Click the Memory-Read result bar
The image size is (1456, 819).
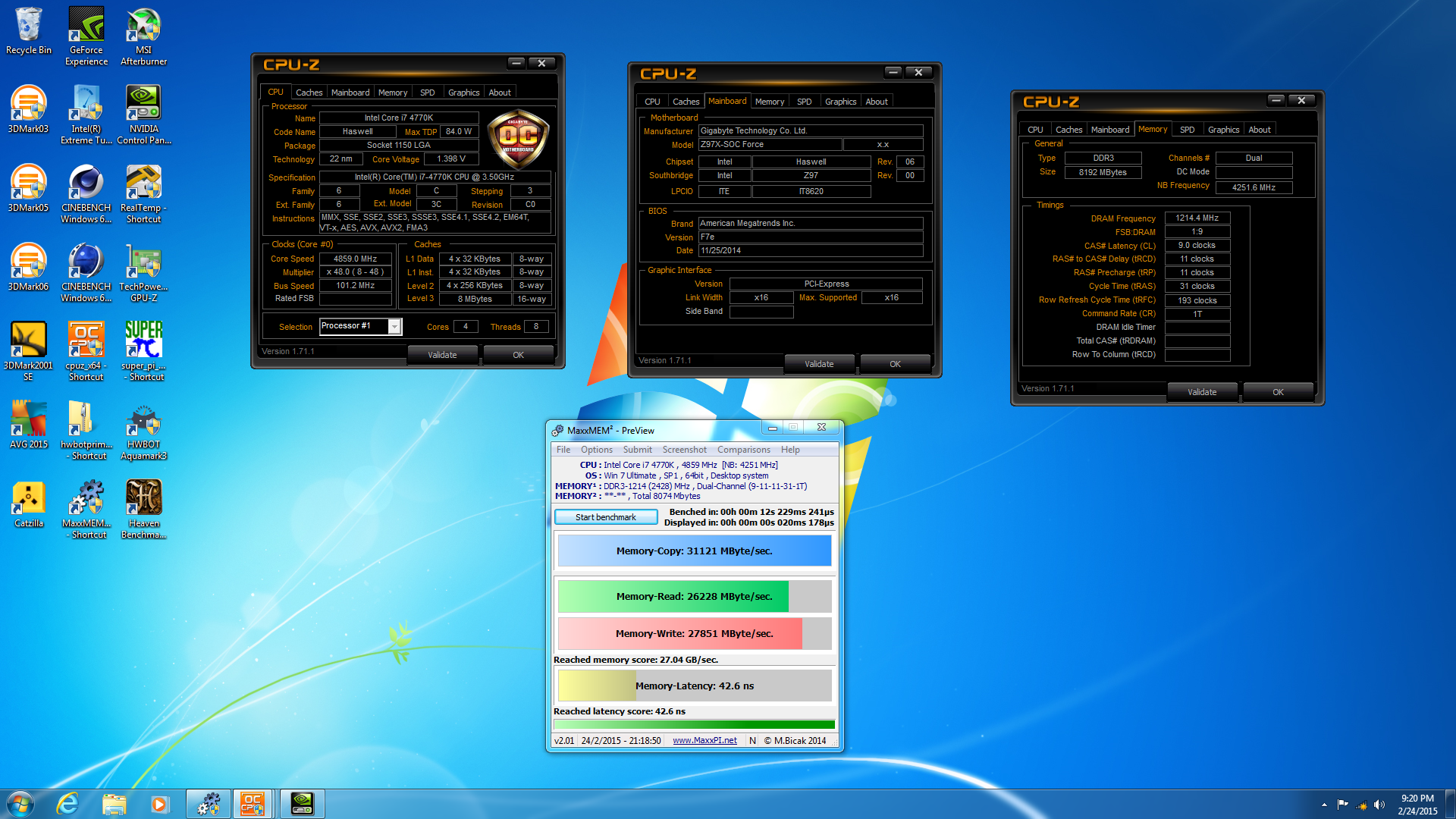[695, 597]
